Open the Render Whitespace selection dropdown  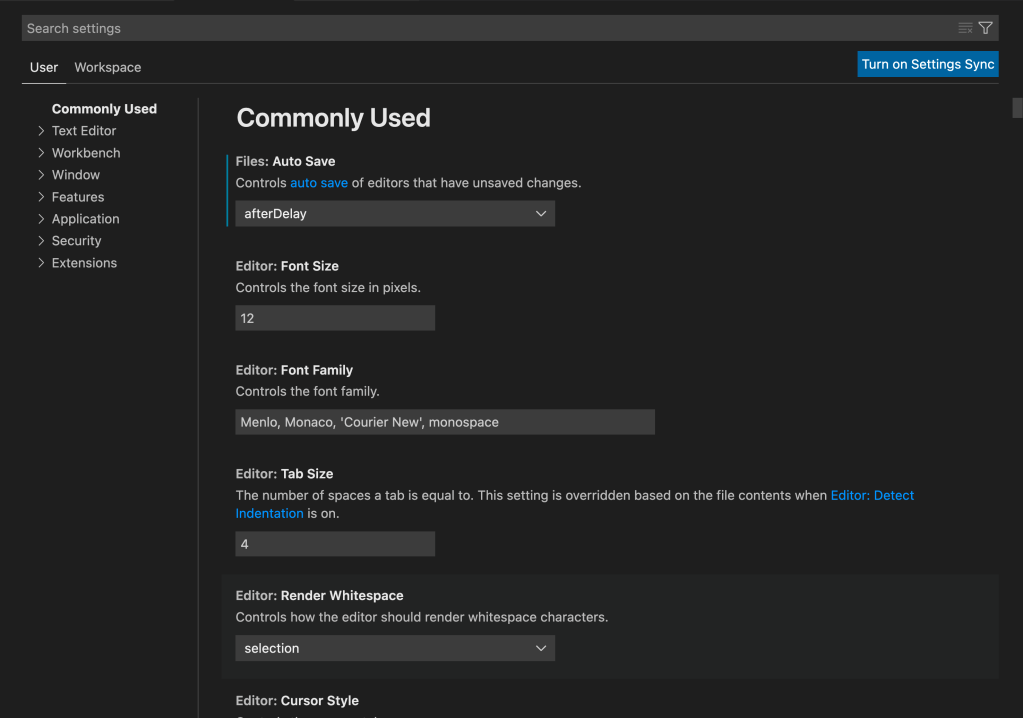point(395,648)
